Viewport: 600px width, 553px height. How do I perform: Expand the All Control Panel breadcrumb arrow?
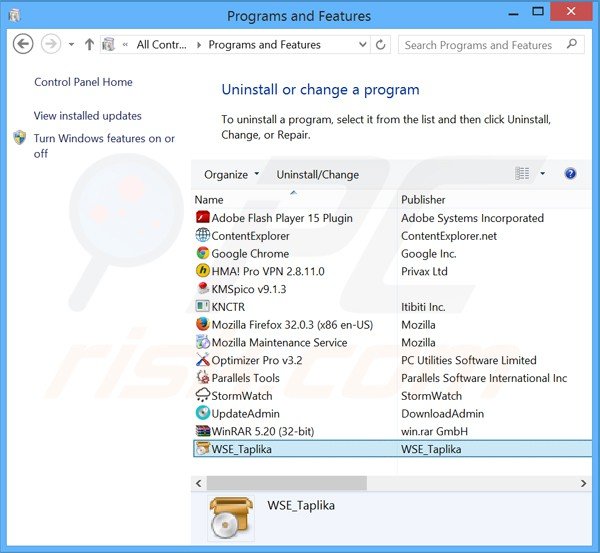point(199,45)
